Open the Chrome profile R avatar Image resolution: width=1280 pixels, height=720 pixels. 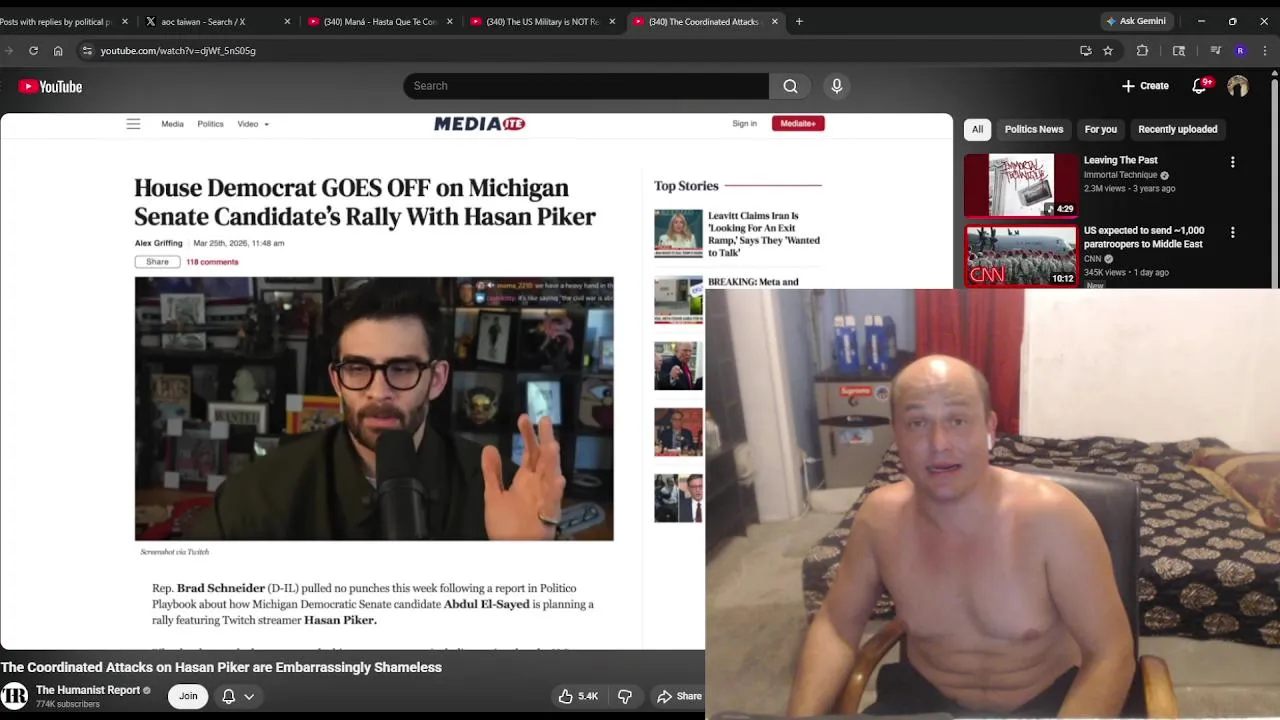tap(1240, 50)
